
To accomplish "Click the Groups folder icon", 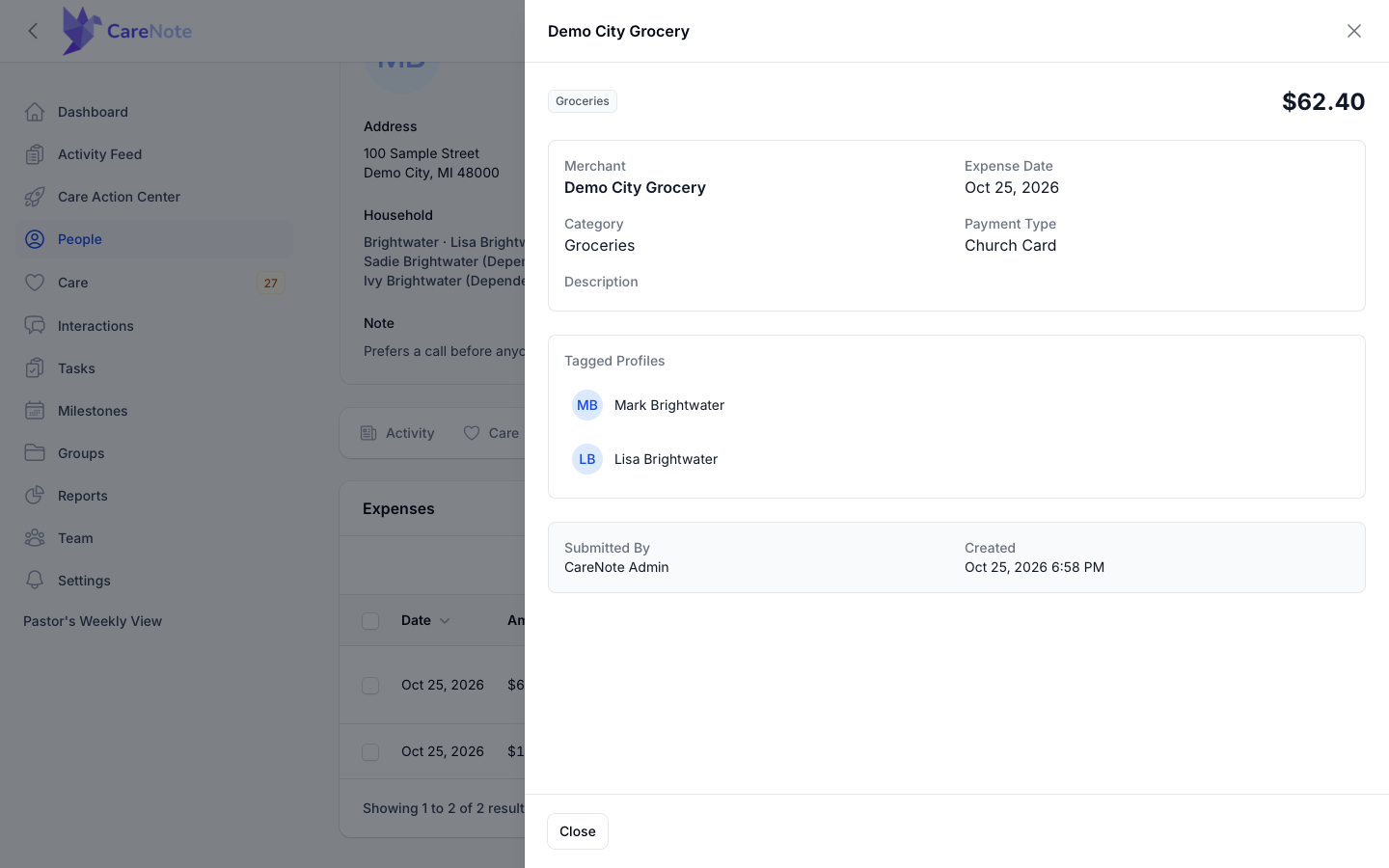I will 35,453.
